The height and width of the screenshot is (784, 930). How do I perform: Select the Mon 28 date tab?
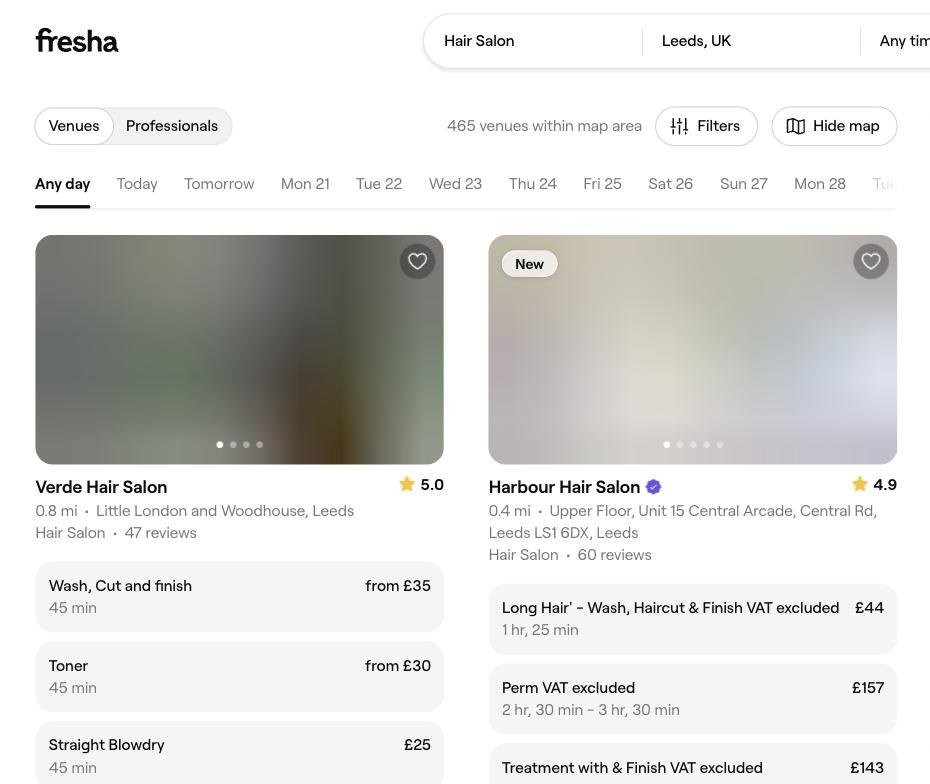tap(820, 184)
